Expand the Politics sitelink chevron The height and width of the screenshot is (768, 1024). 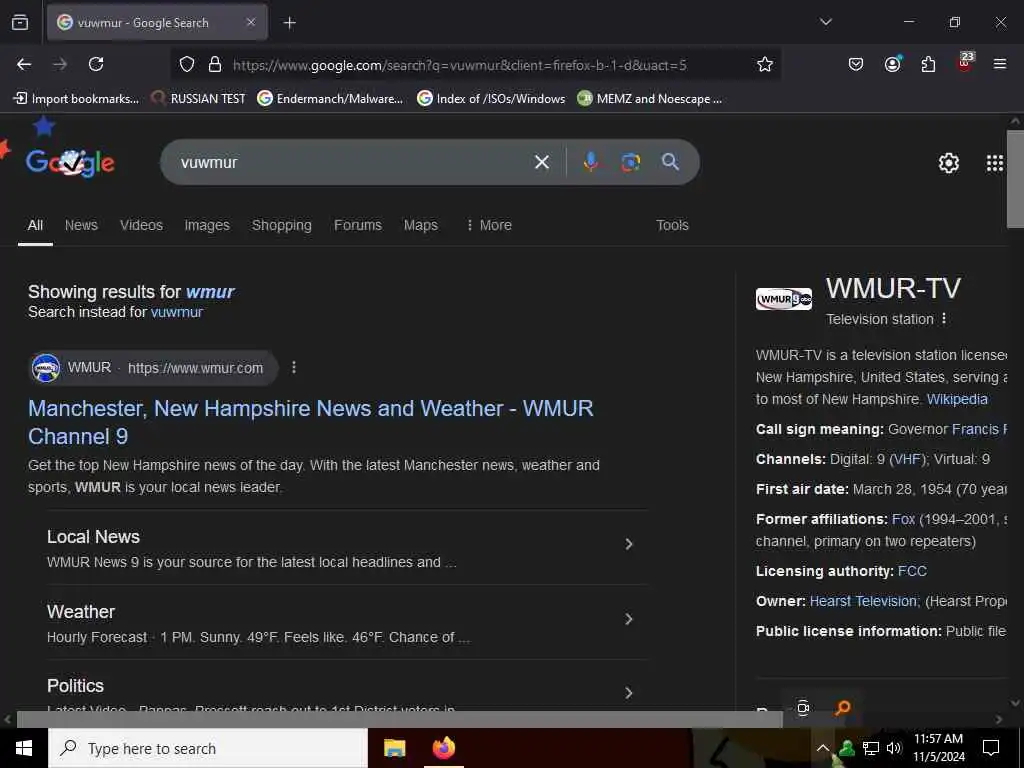[x=629, y=693]
